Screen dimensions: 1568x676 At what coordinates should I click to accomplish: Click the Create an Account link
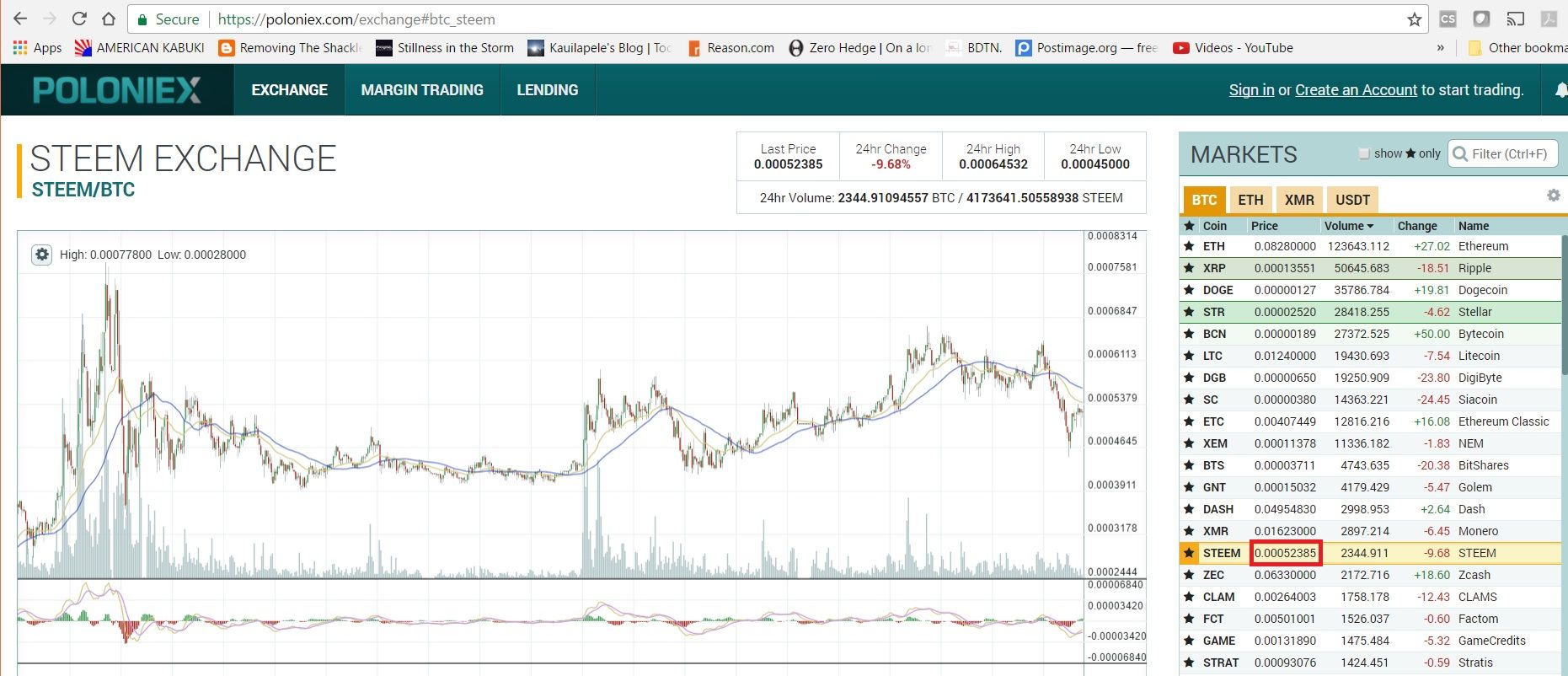[1357, 90]
